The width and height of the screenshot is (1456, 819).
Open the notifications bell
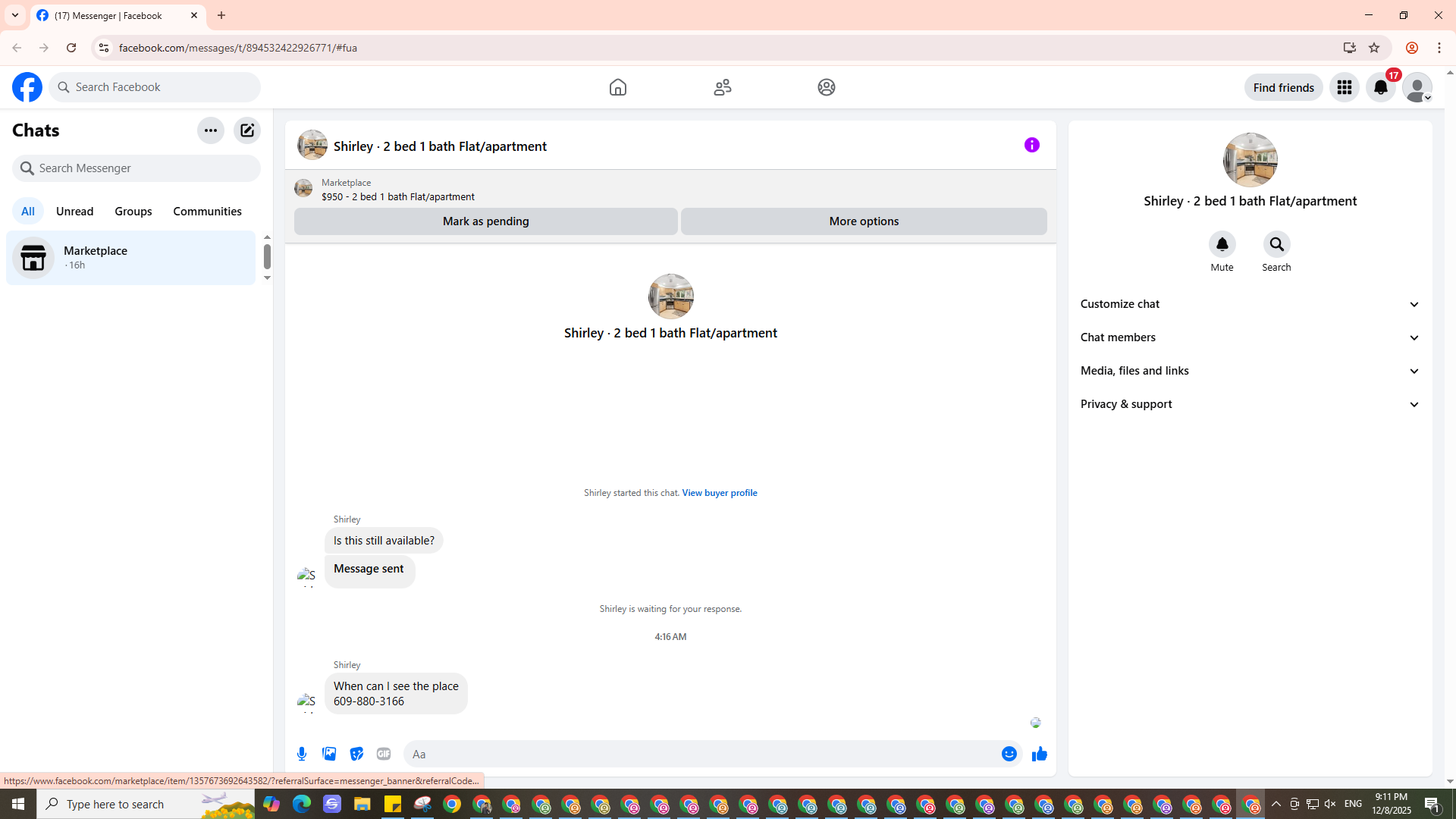tap(1381, 87)
